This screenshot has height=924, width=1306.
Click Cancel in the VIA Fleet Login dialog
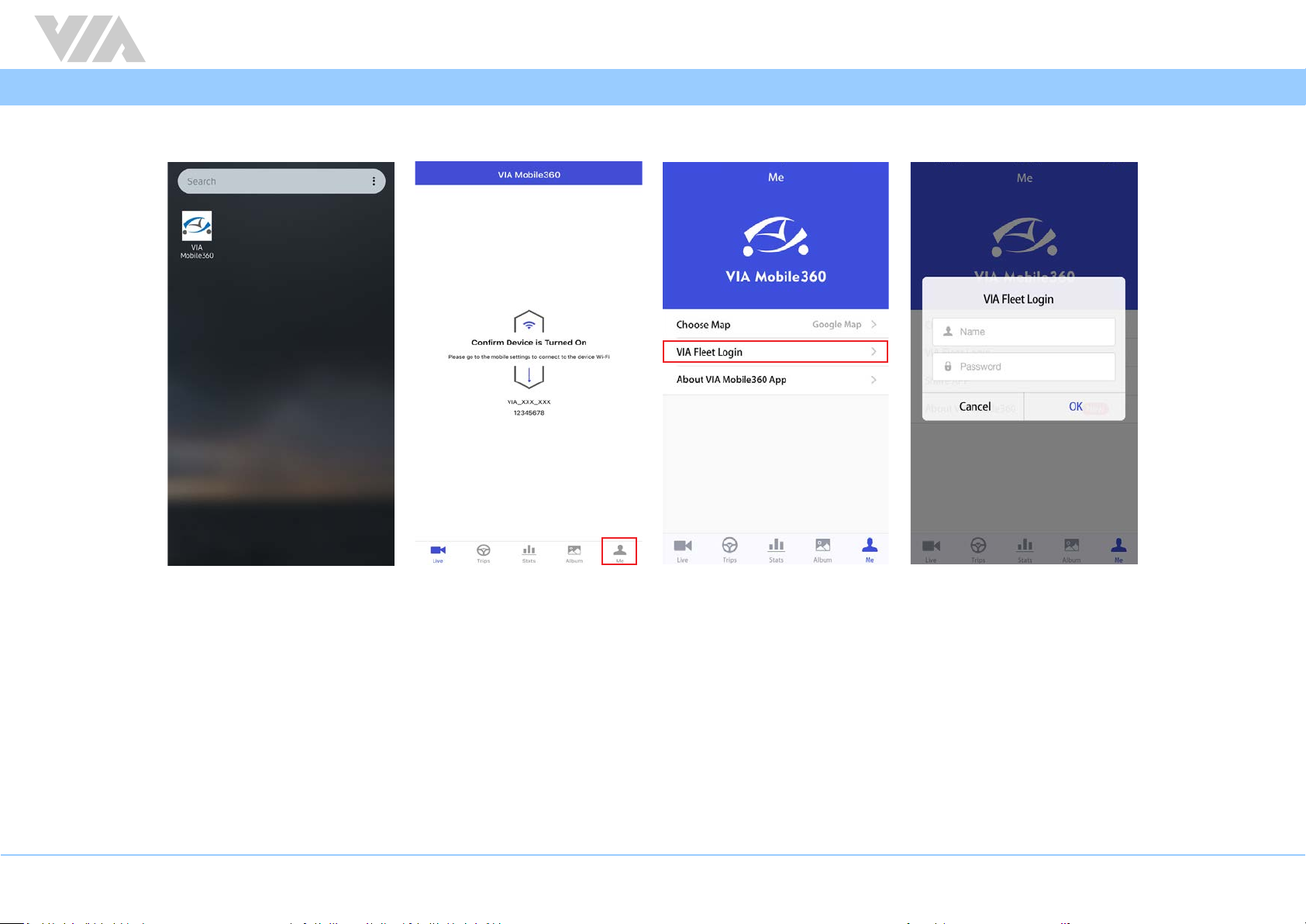point(974,406)
